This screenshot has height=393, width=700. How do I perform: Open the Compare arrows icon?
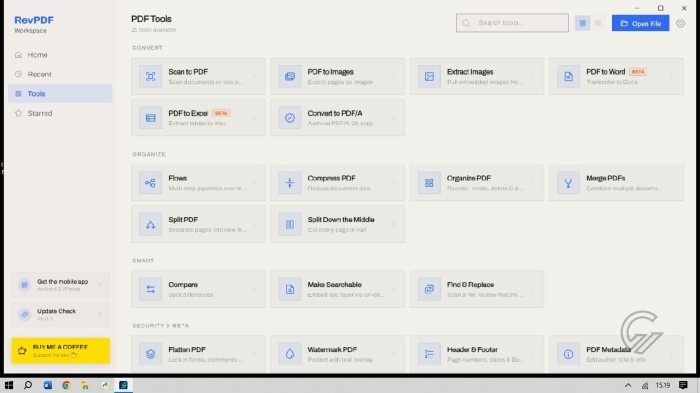click(x=150, y=289)
